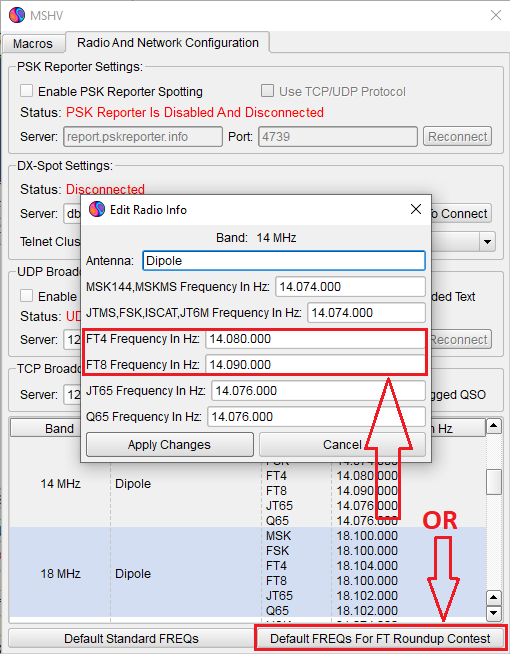Click MSK144,MSKMS frequency input field
Image resolution: width=510 pixels, height=654 pixels.
coord(350,287)
